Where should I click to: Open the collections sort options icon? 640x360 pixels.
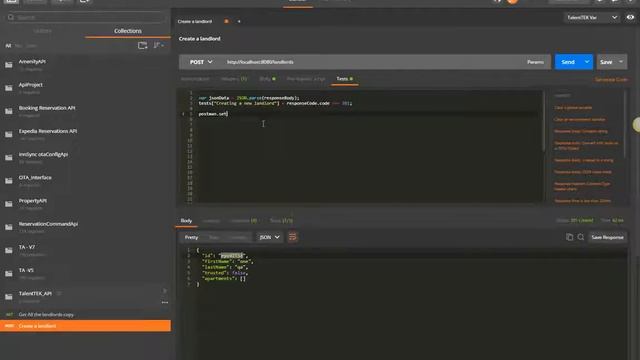pyautogui.click(x=158, y=45)
